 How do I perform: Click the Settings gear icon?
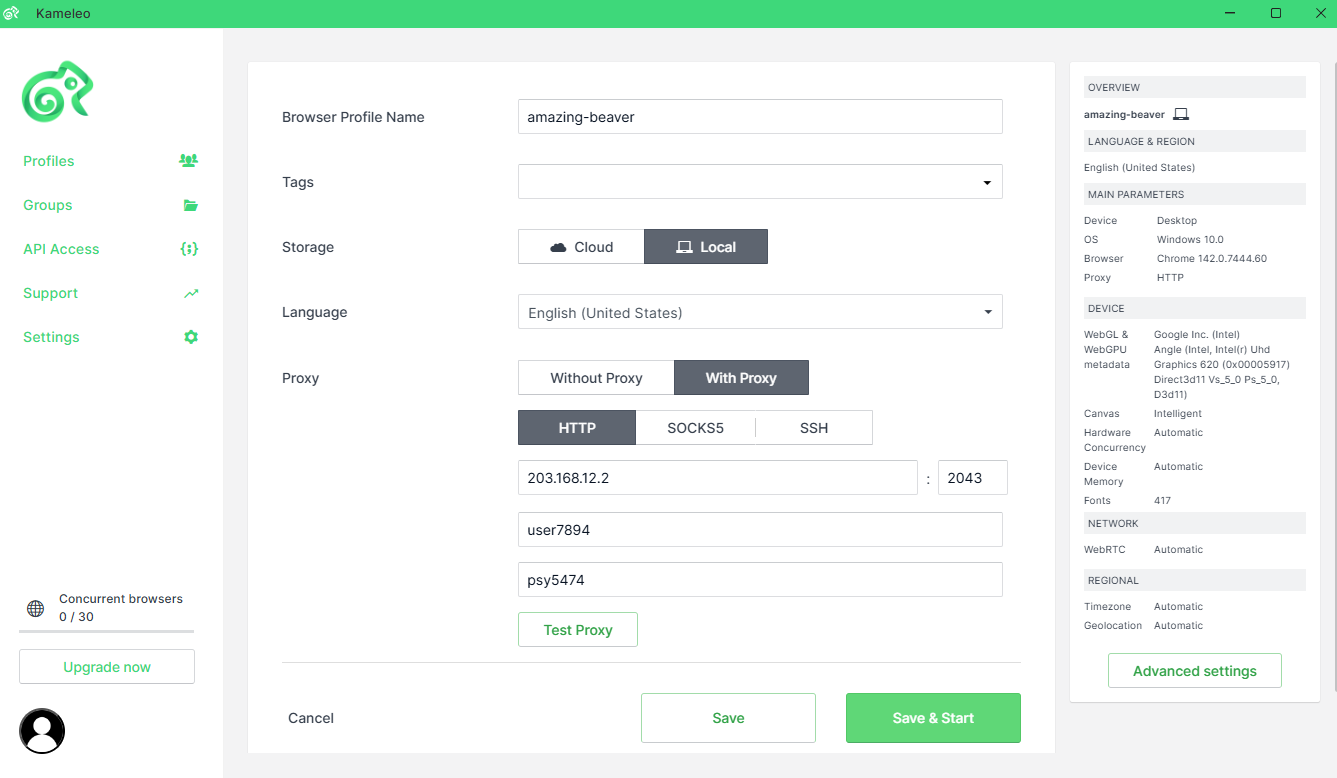point(191,337)
